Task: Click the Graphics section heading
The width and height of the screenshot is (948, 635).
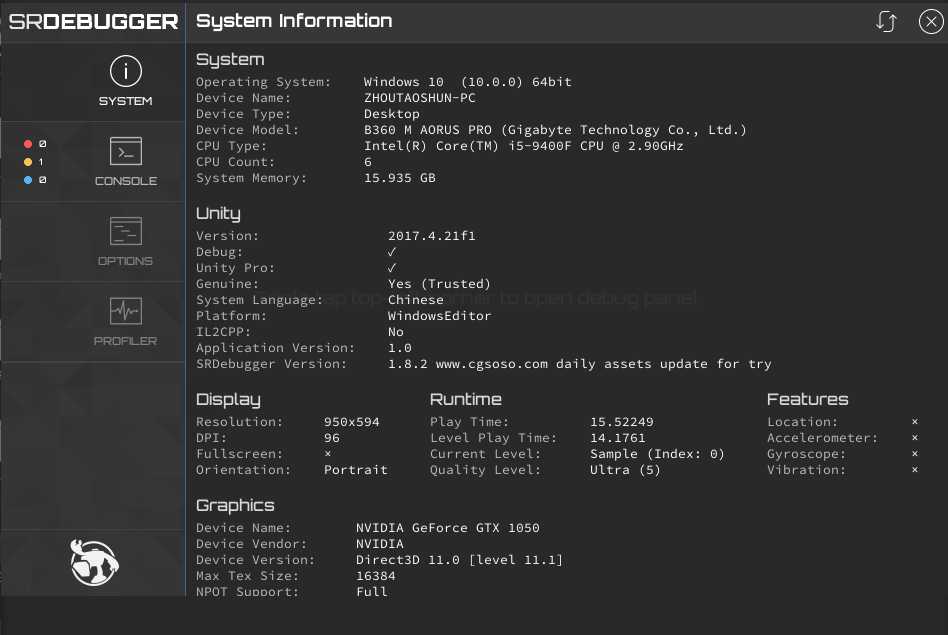Action: pyautogui.click(x=235, y=506)
